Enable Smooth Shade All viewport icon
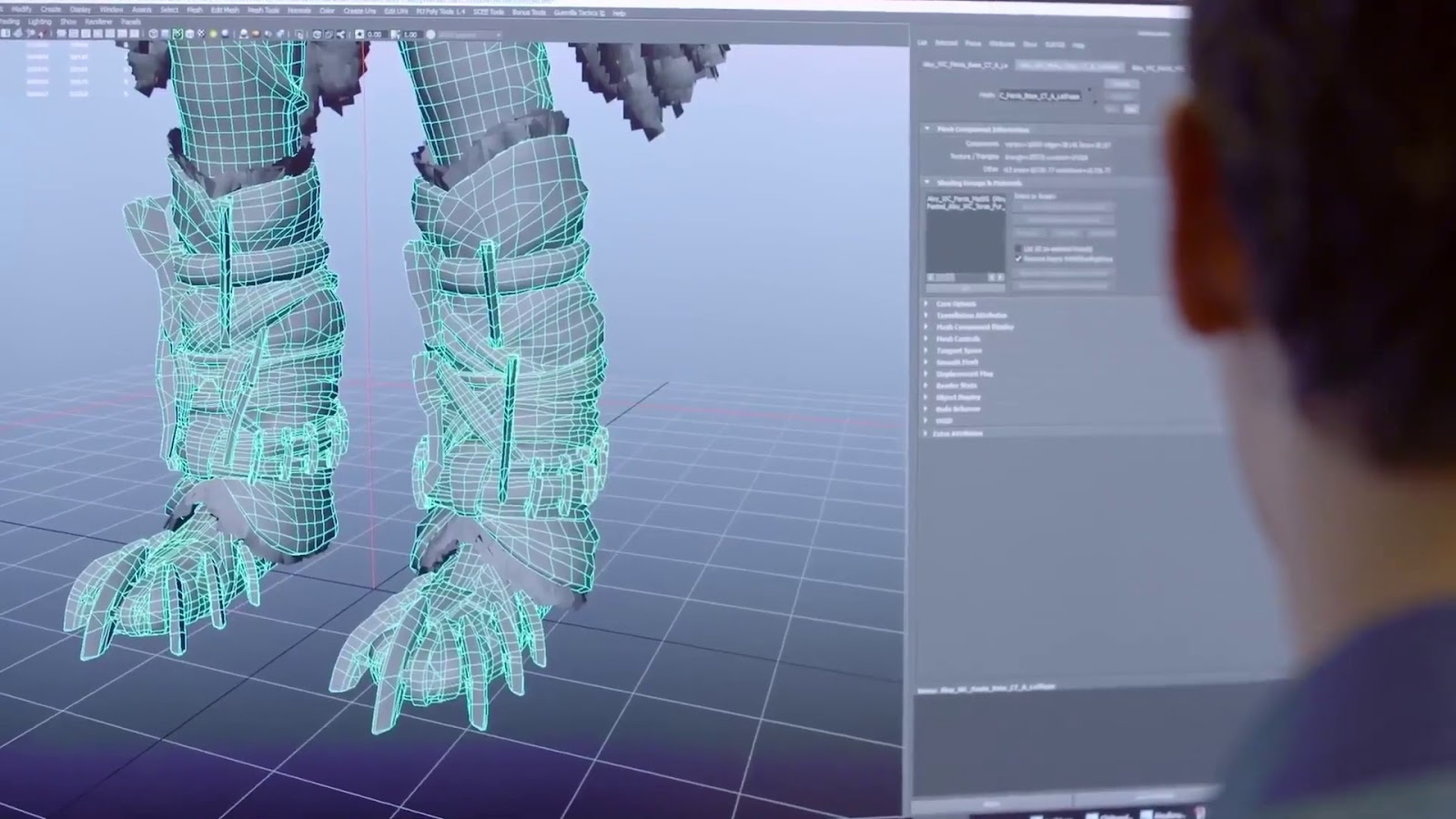This screenshot has width=1456, height=819. 165,34
